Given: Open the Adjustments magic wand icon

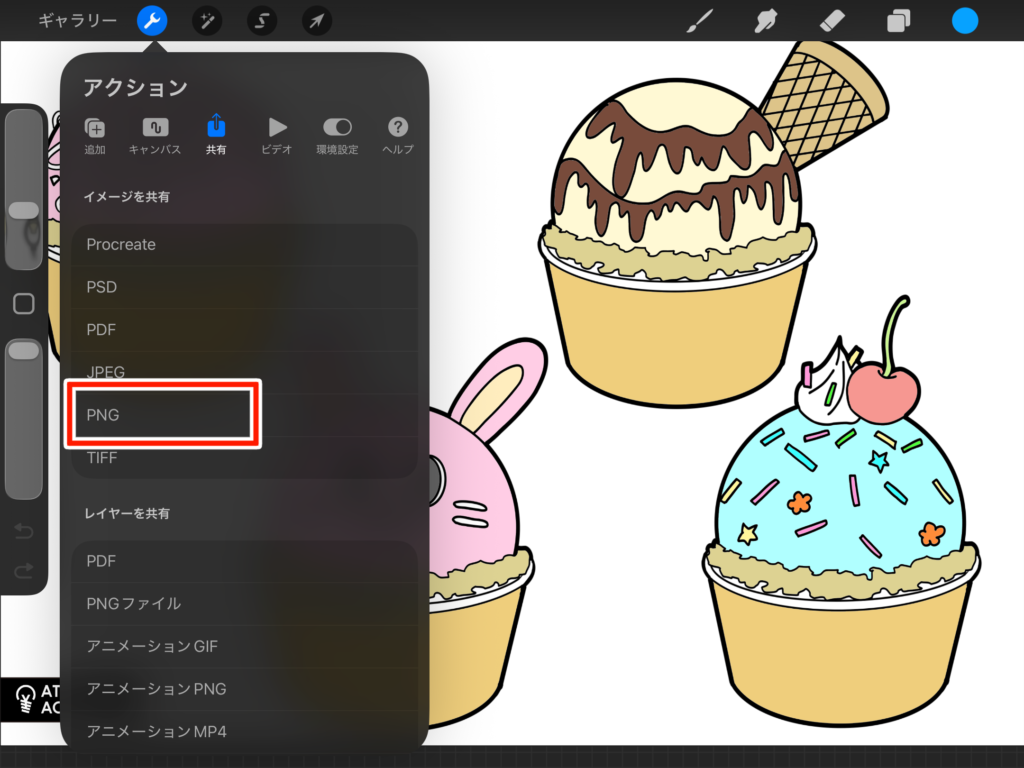Looking at the screenshot, I should click(x=207, y=20).
